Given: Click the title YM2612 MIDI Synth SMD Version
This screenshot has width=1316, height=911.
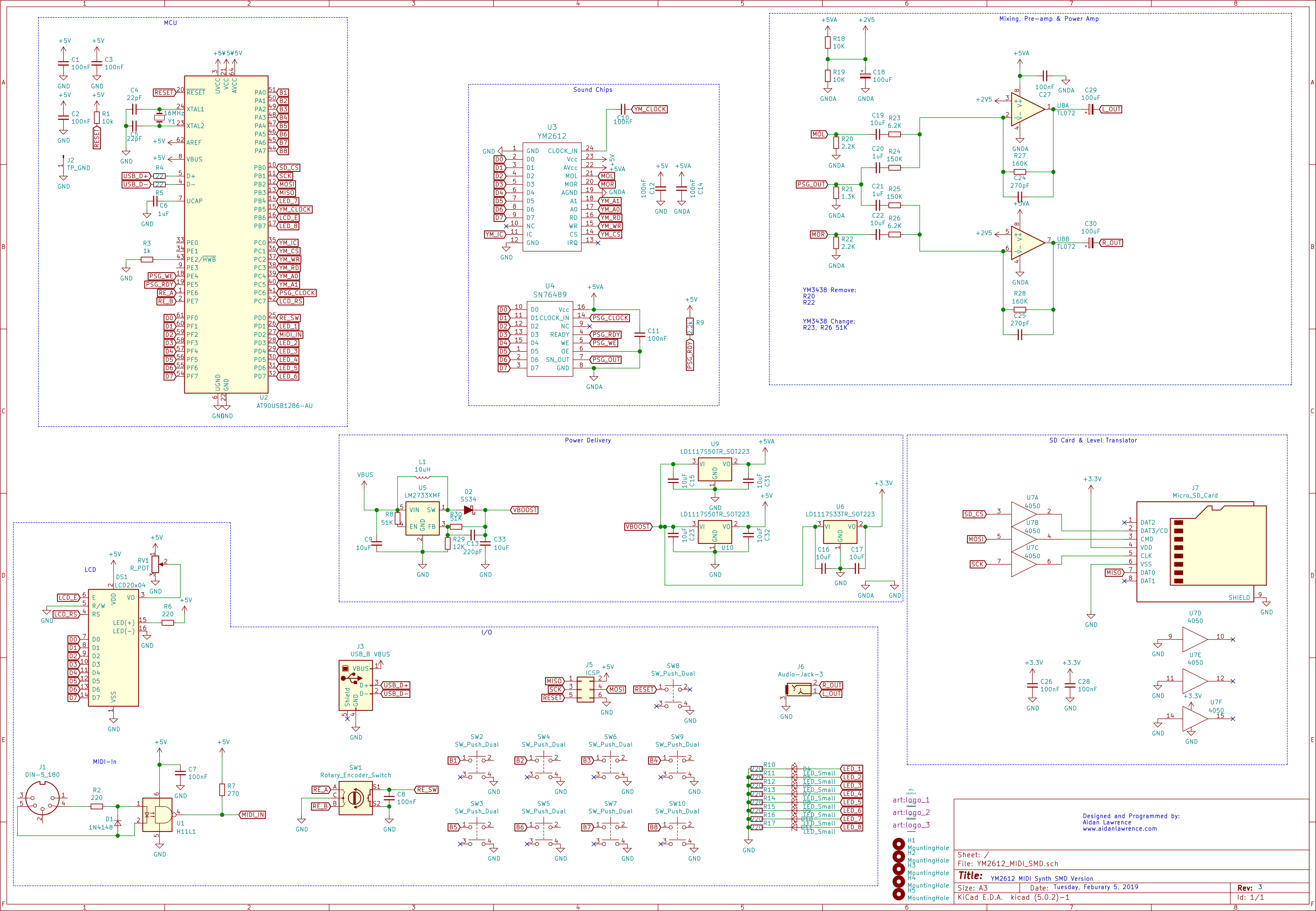Looking at the screenshot, I should point(1042,878).
